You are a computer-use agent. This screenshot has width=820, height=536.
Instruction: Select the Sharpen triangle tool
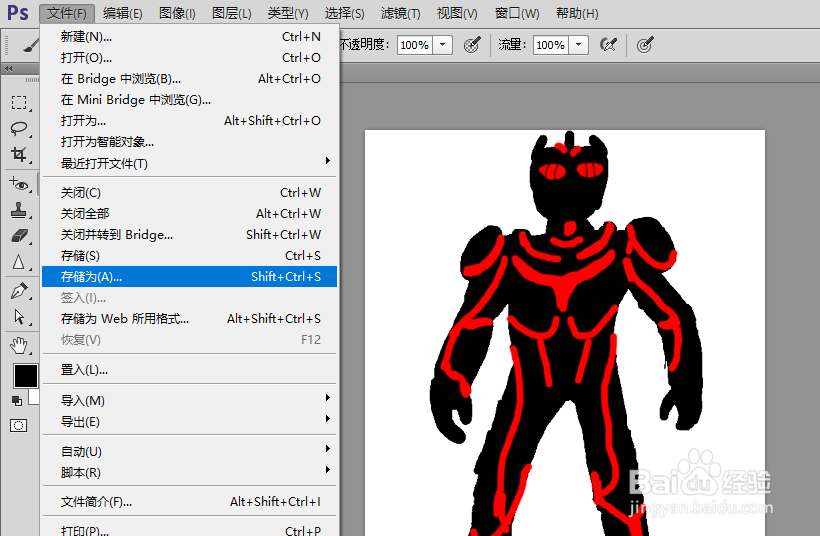[19, 262]
